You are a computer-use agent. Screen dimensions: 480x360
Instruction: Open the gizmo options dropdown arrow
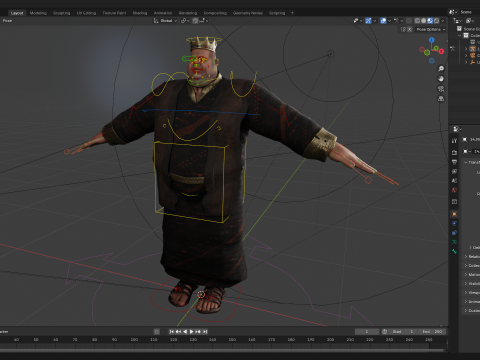(374, 21)
